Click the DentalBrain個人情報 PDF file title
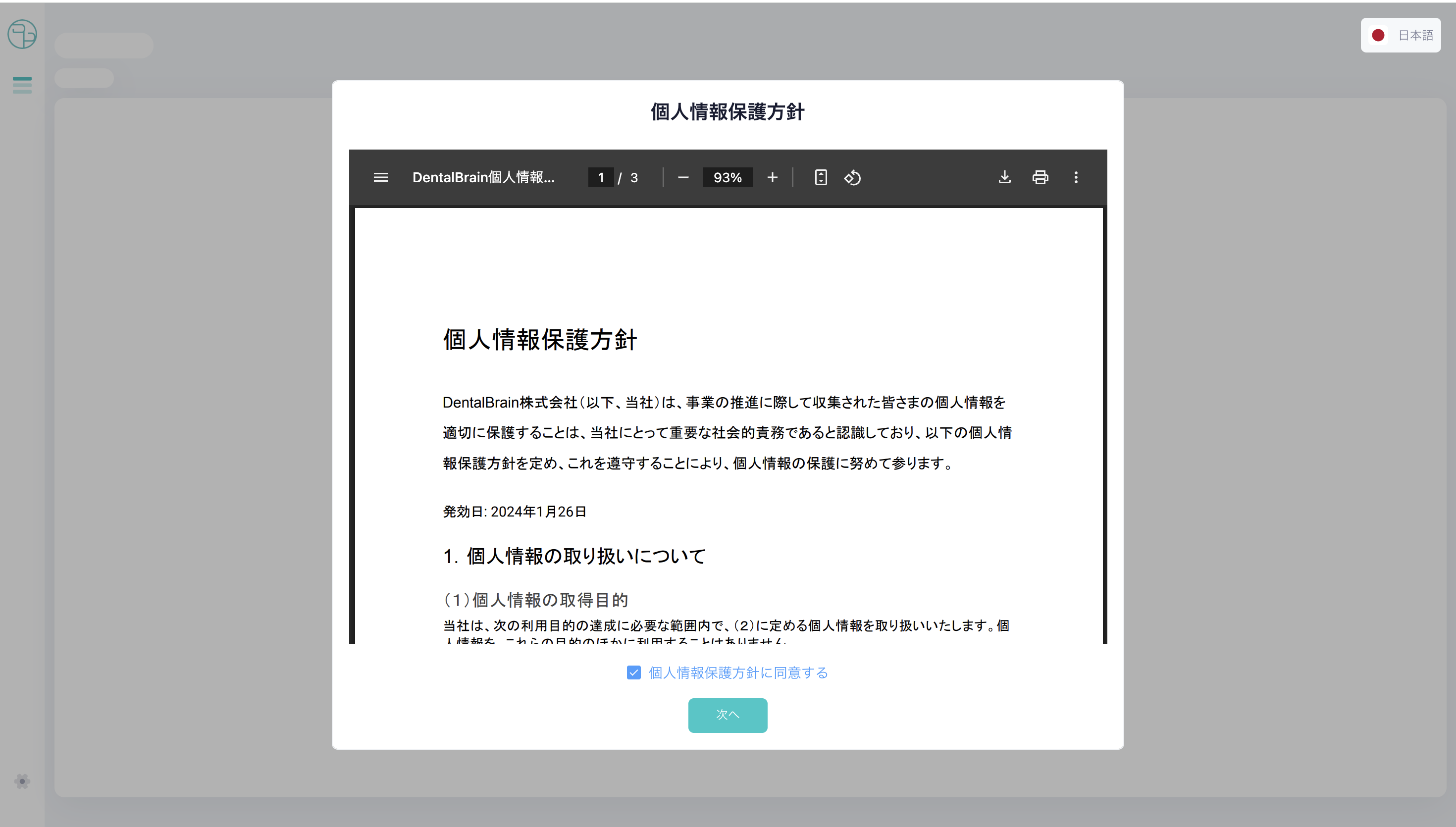This screenshot has width=1456, height=827. coord(483,178)
